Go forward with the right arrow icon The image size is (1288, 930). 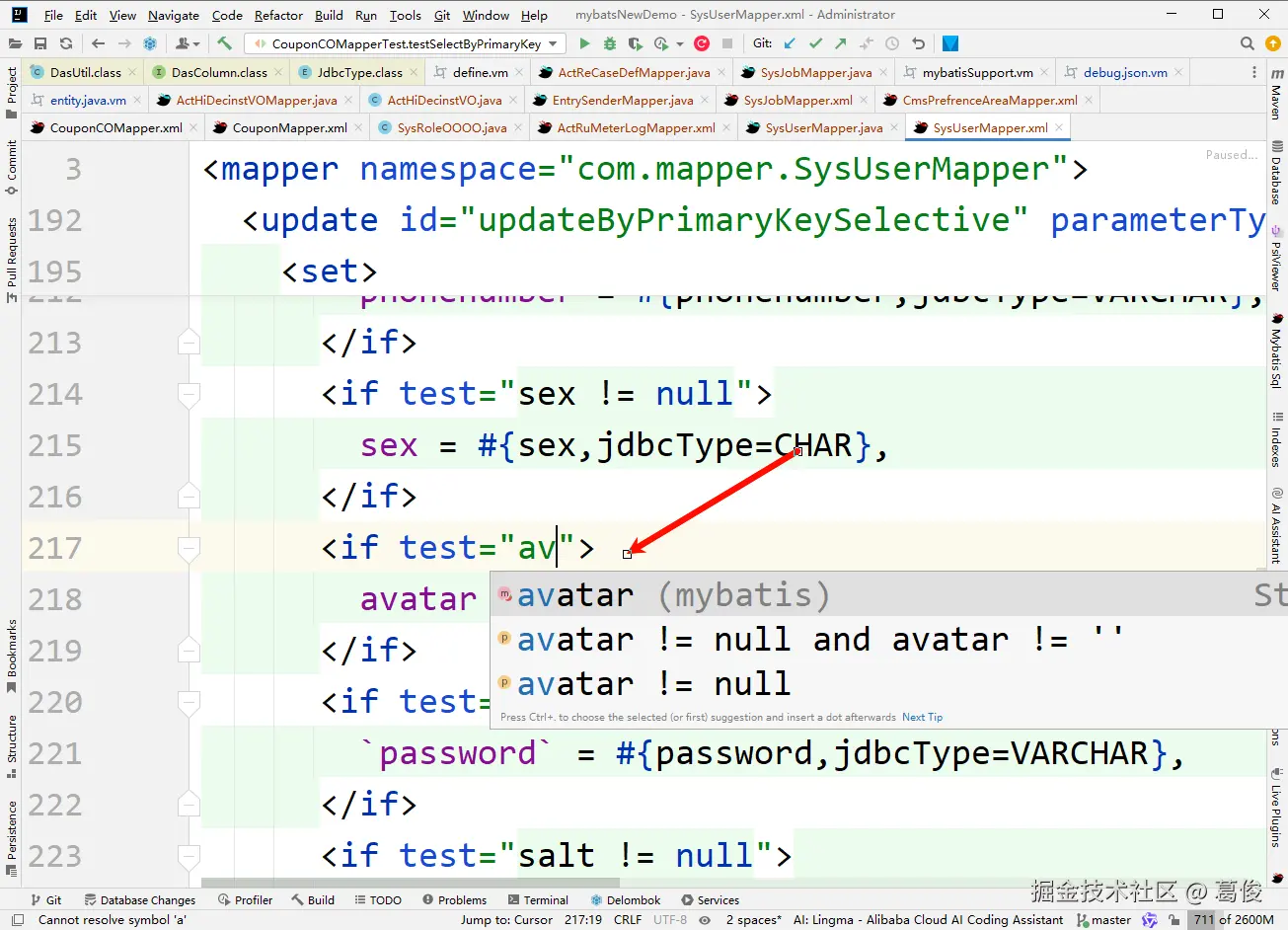[123, 43]
